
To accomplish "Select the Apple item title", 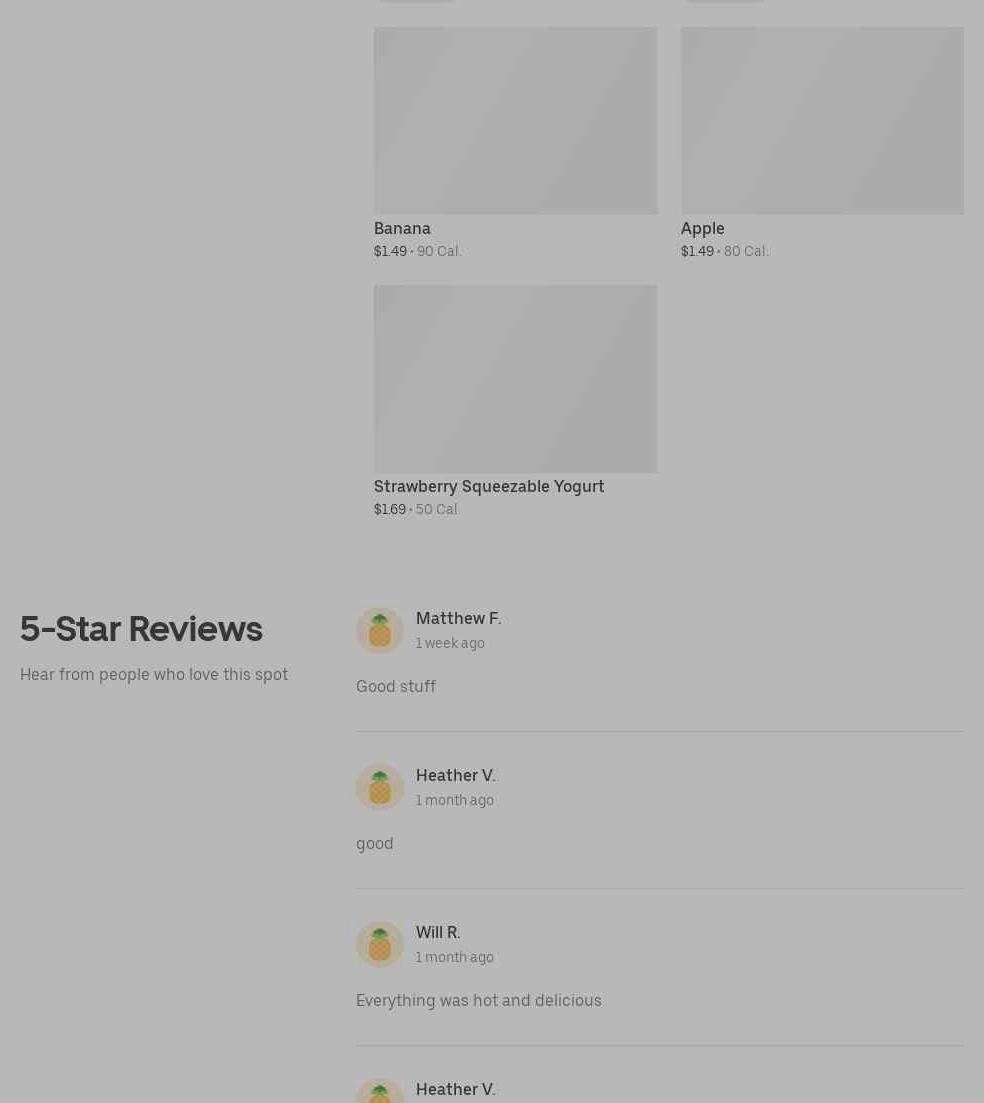I will click(x=703, y=229).
